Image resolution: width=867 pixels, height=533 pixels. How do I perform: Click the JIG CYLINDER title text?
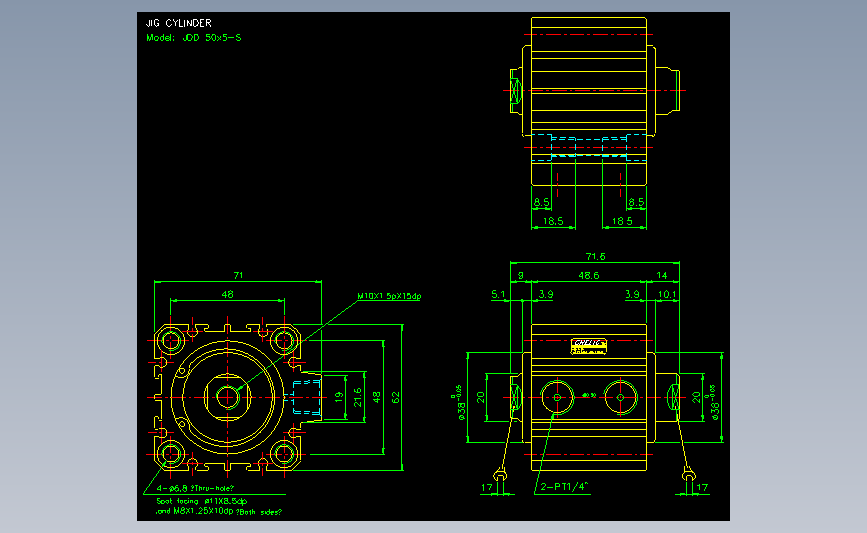coord(179,23)
